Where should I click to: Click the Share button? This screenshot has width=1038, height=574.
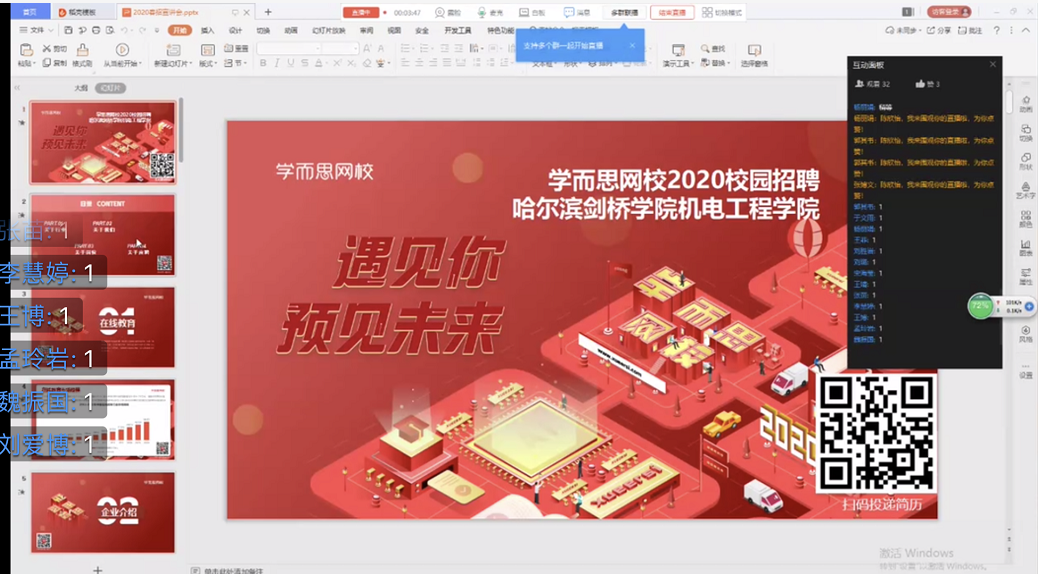point(939,30)
